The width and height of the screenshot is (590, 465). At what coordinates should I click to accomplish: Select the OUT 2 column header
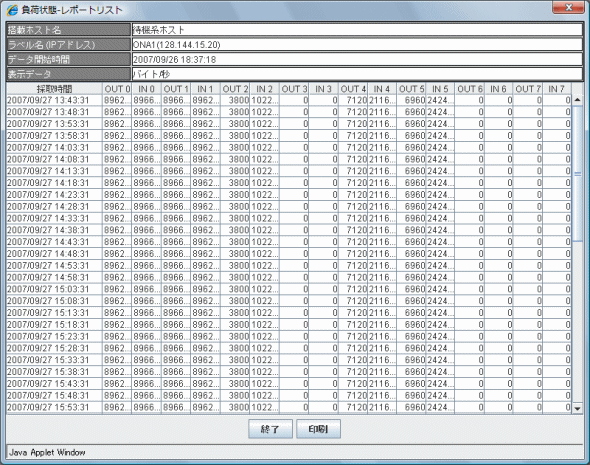point(235,89)
